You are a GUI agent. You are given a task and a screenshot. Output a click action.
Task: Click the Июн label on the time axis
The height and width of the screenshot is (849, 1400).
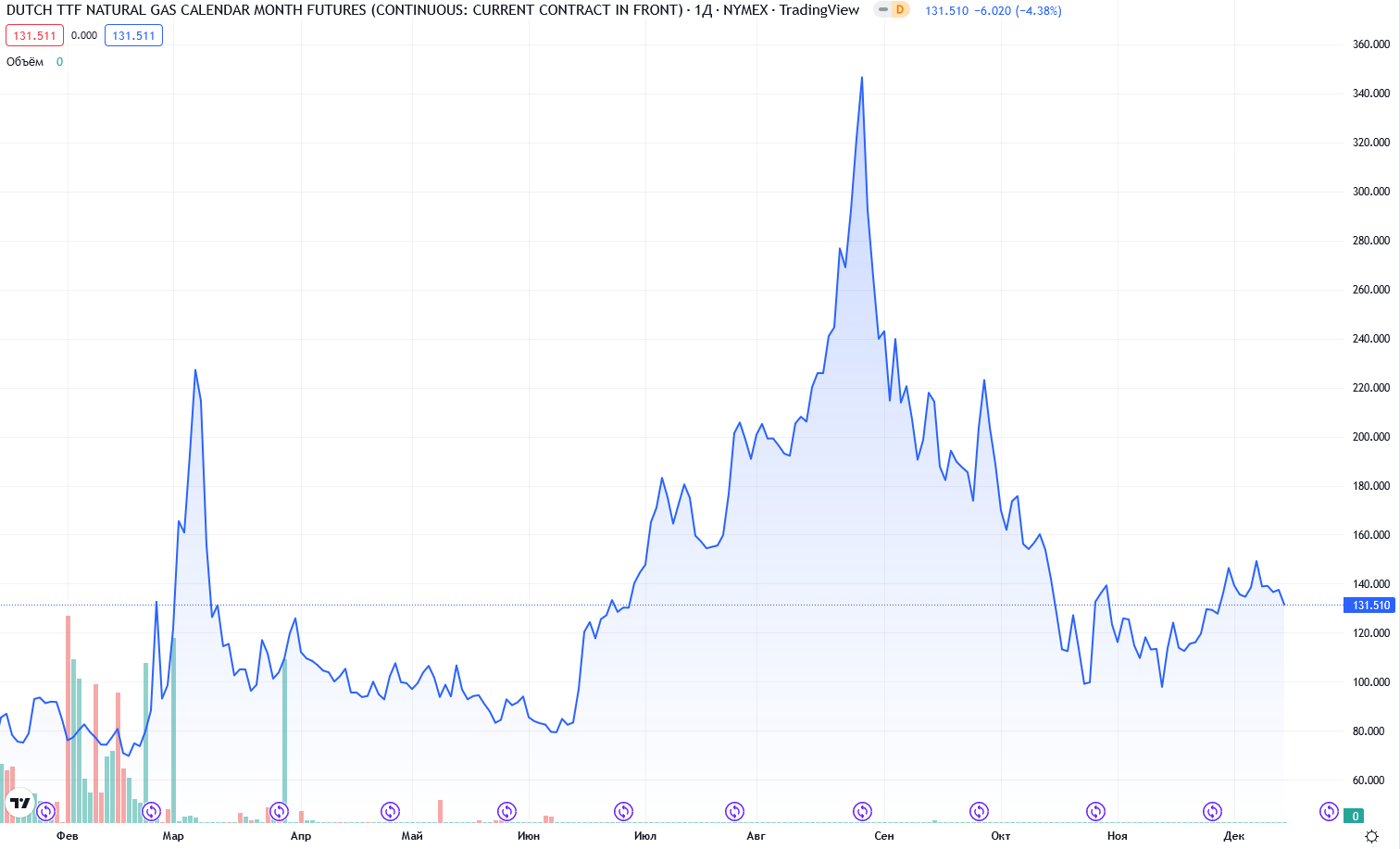click(528, 836)
